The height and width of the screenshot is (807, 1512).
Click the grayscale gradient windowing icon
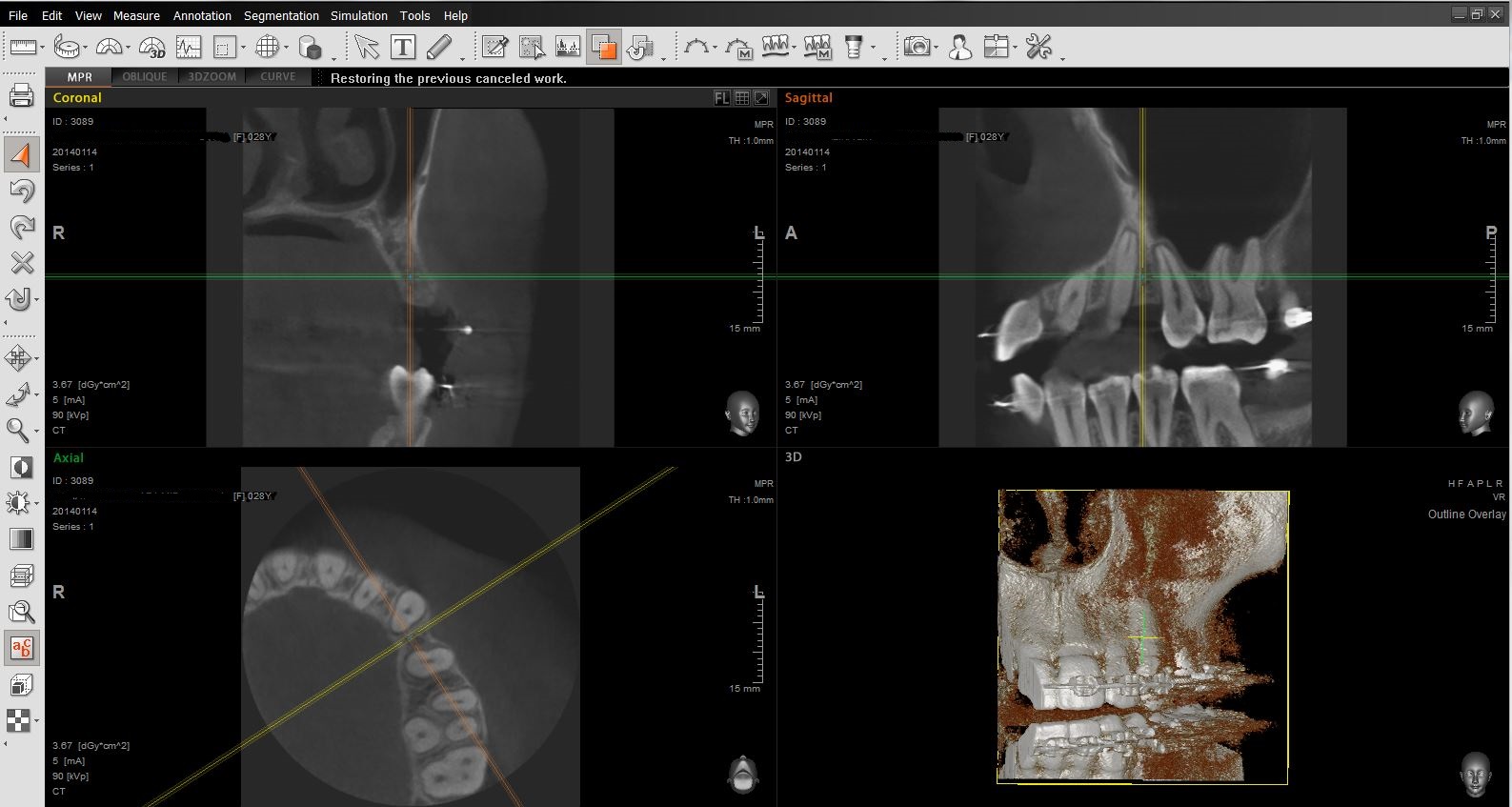coord(21,539)
